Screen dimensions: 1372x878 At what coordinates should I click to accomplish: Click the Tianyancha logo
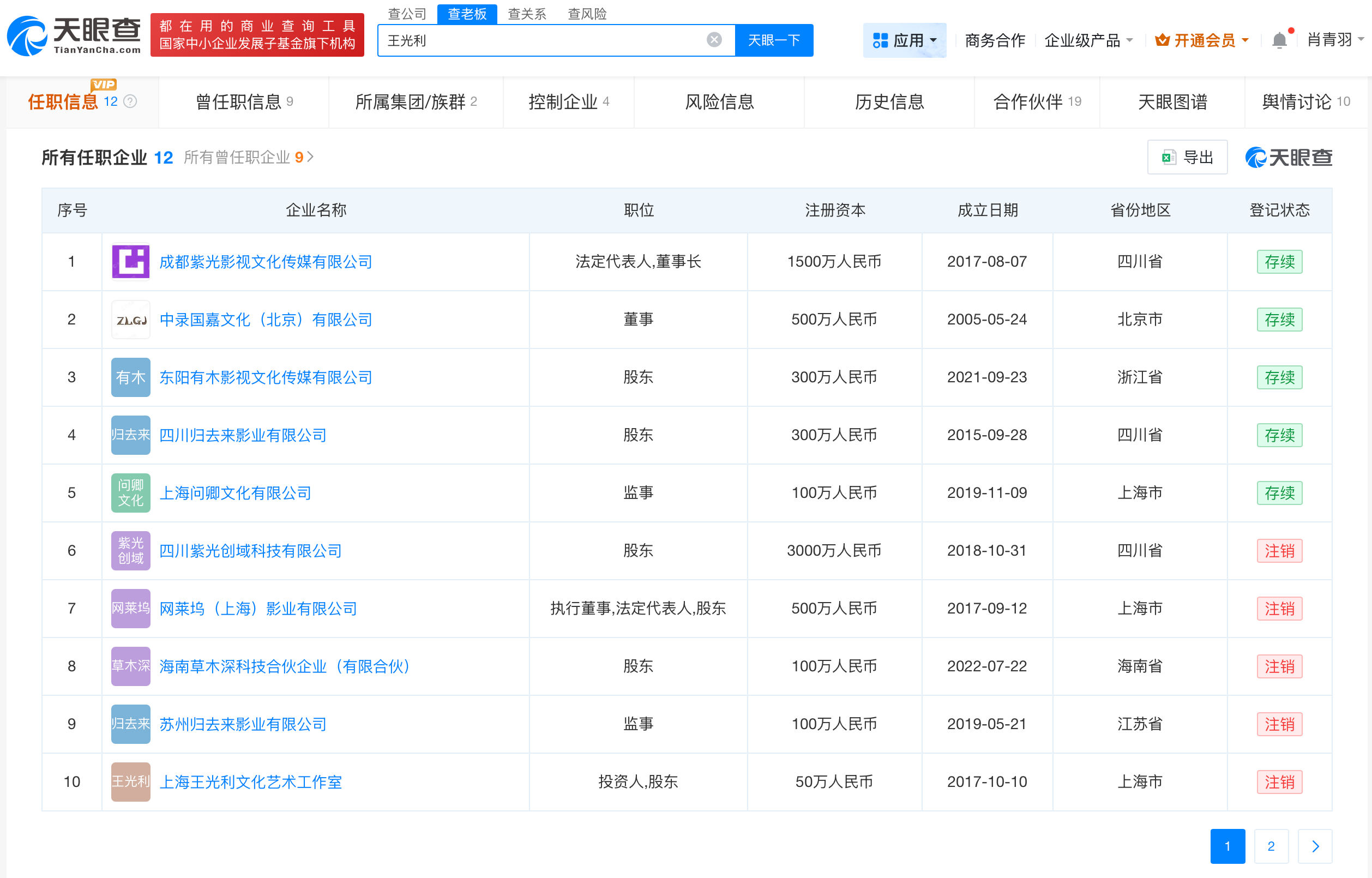click(74, 35)
